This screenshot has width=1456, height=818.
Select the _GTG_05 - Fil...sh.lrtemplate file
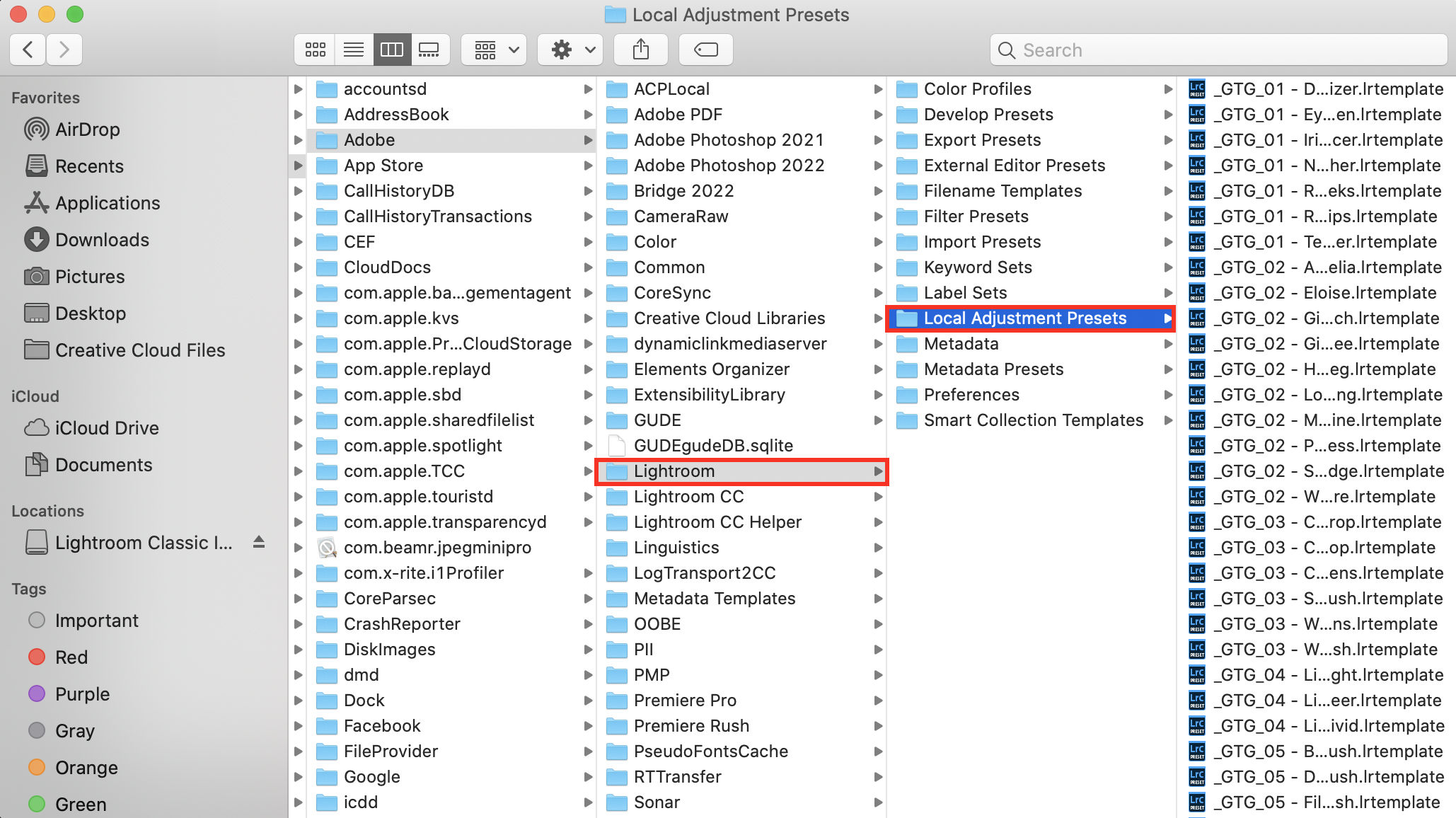[x=1317, y=802]
